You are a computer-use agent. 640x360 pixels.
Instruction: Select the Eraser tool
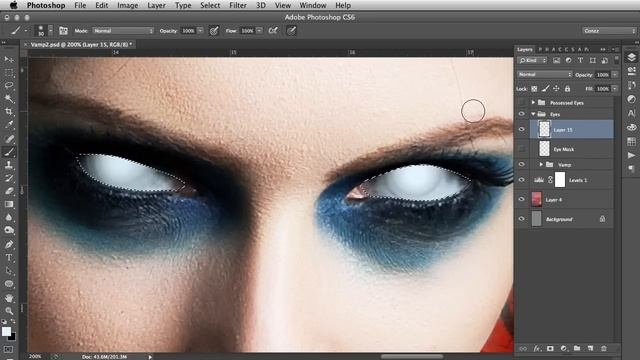tap(9, 191)
